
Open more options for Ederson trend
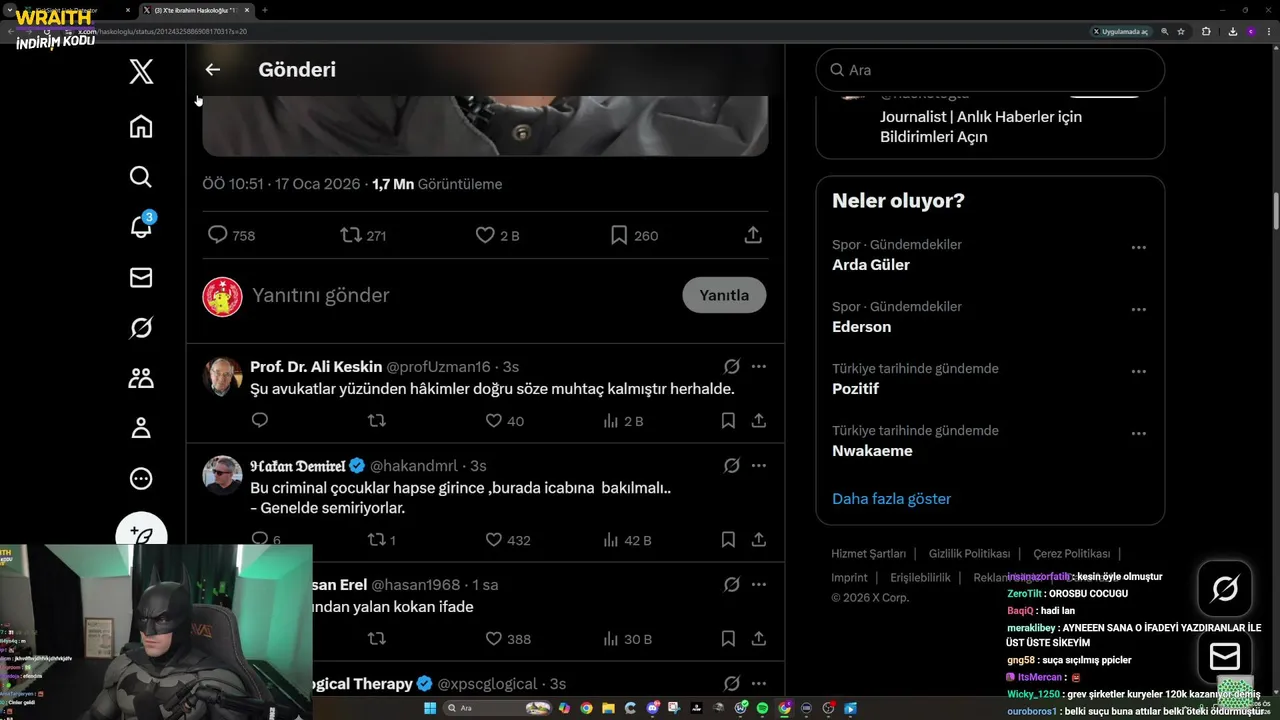click(1138, 309)
